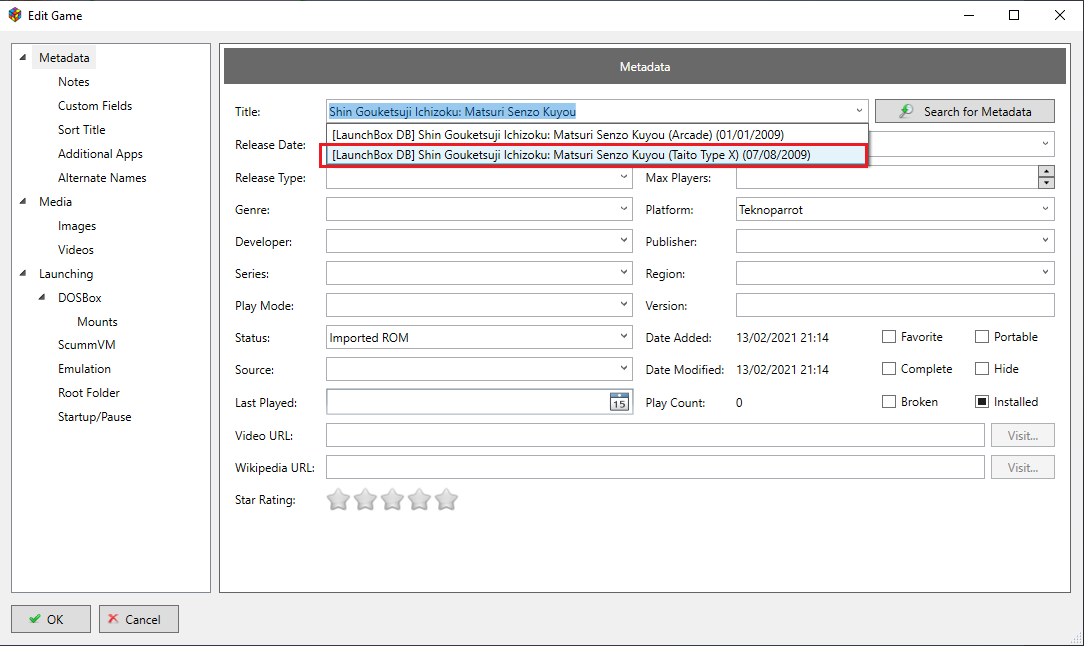The image size is (1085, 646).
Task: Collapse the Media tree node
Action: click(23, 201)
